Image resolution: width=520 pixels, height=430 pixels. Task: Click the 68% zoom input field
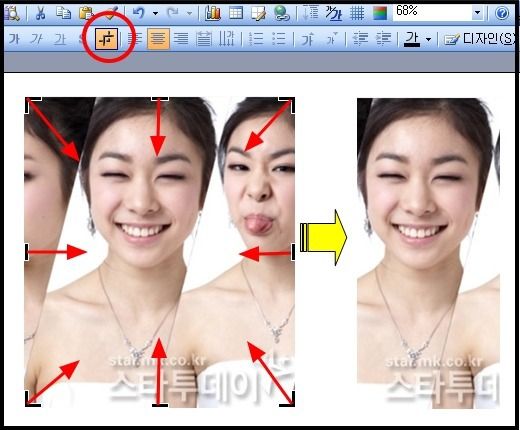point(432,13)
